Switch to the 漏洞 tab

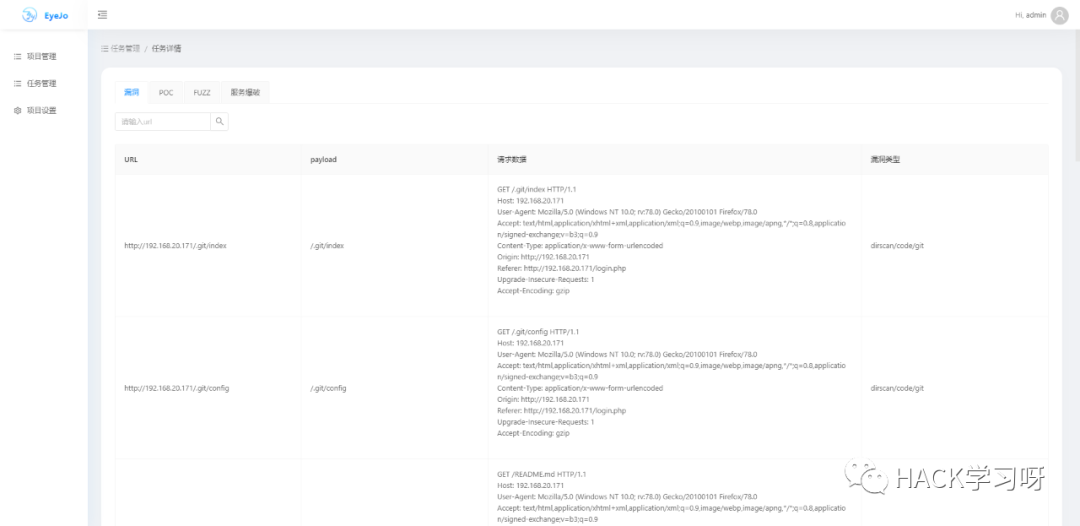[132, 92]
